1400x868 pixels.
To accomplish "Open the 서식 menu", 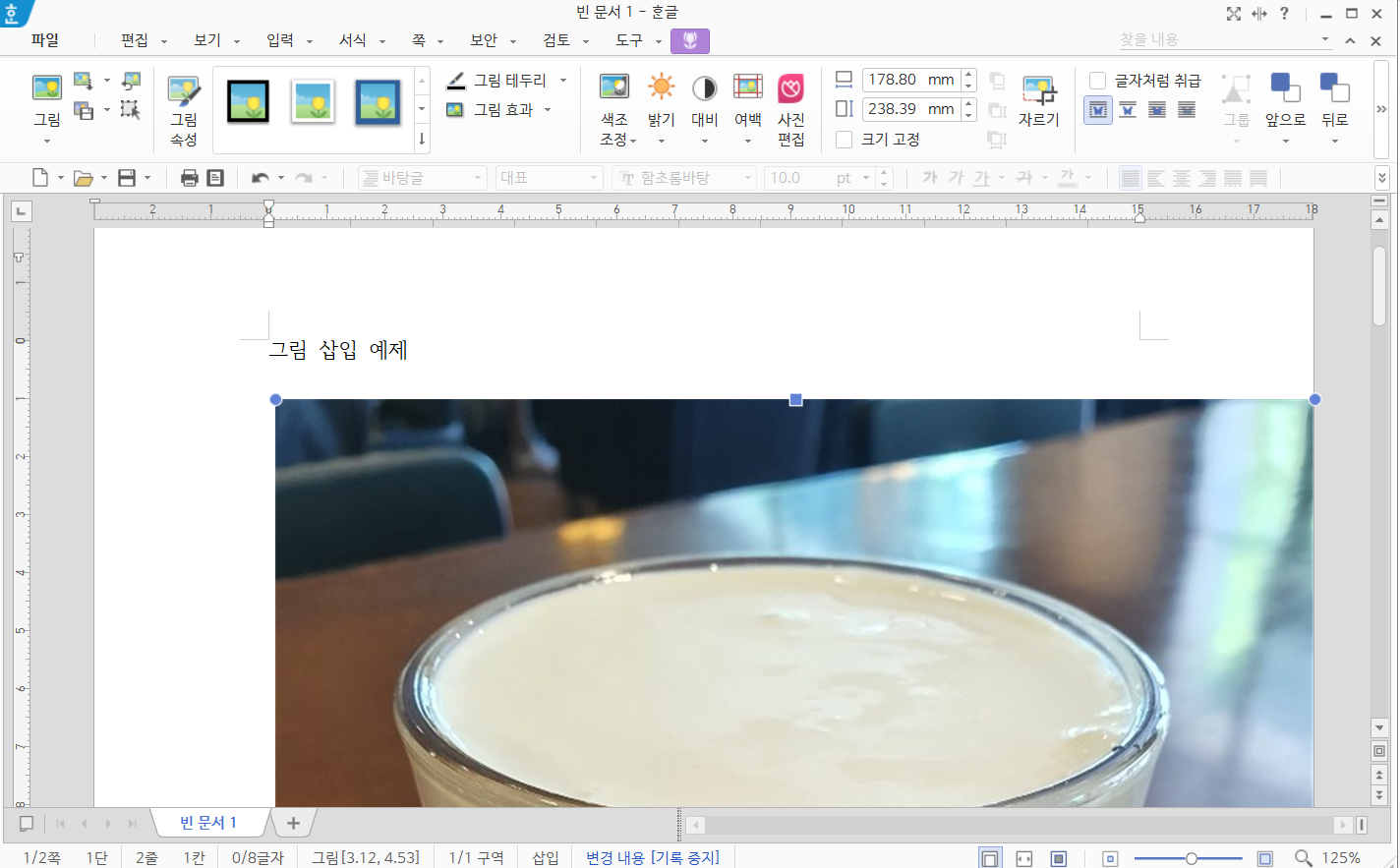I will (353, 40).
